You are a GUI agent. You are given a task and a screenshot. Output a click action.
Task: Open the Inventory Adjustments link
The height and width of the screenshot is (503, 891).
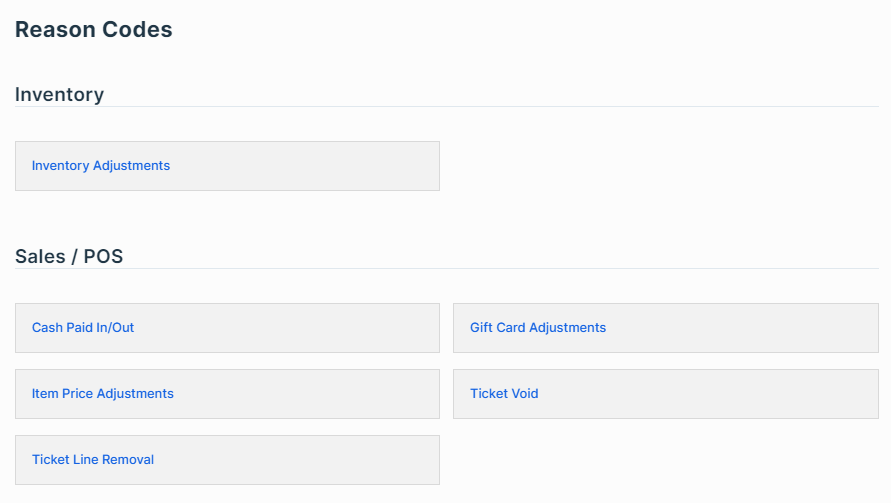point(101,165)
